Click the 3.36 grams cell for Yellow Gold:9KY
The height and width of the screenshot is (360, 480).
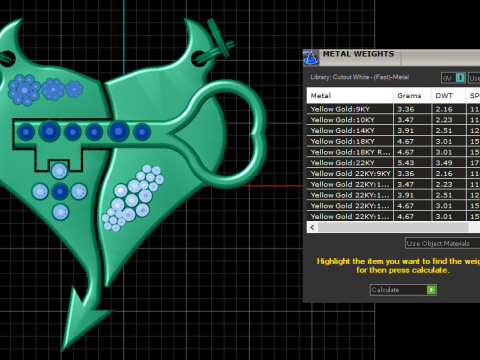[412, 109]
